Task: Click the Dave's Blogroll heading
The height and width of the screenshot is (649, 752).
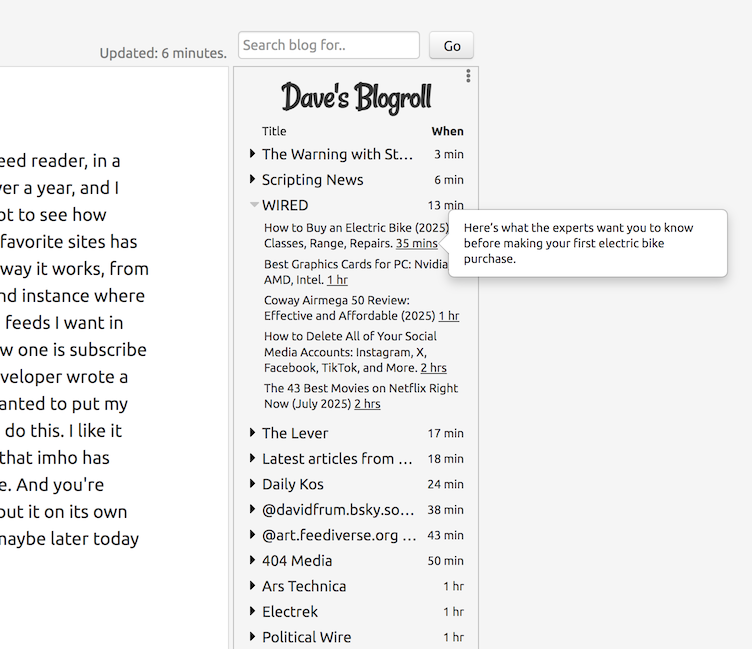Action: [356, 98]
